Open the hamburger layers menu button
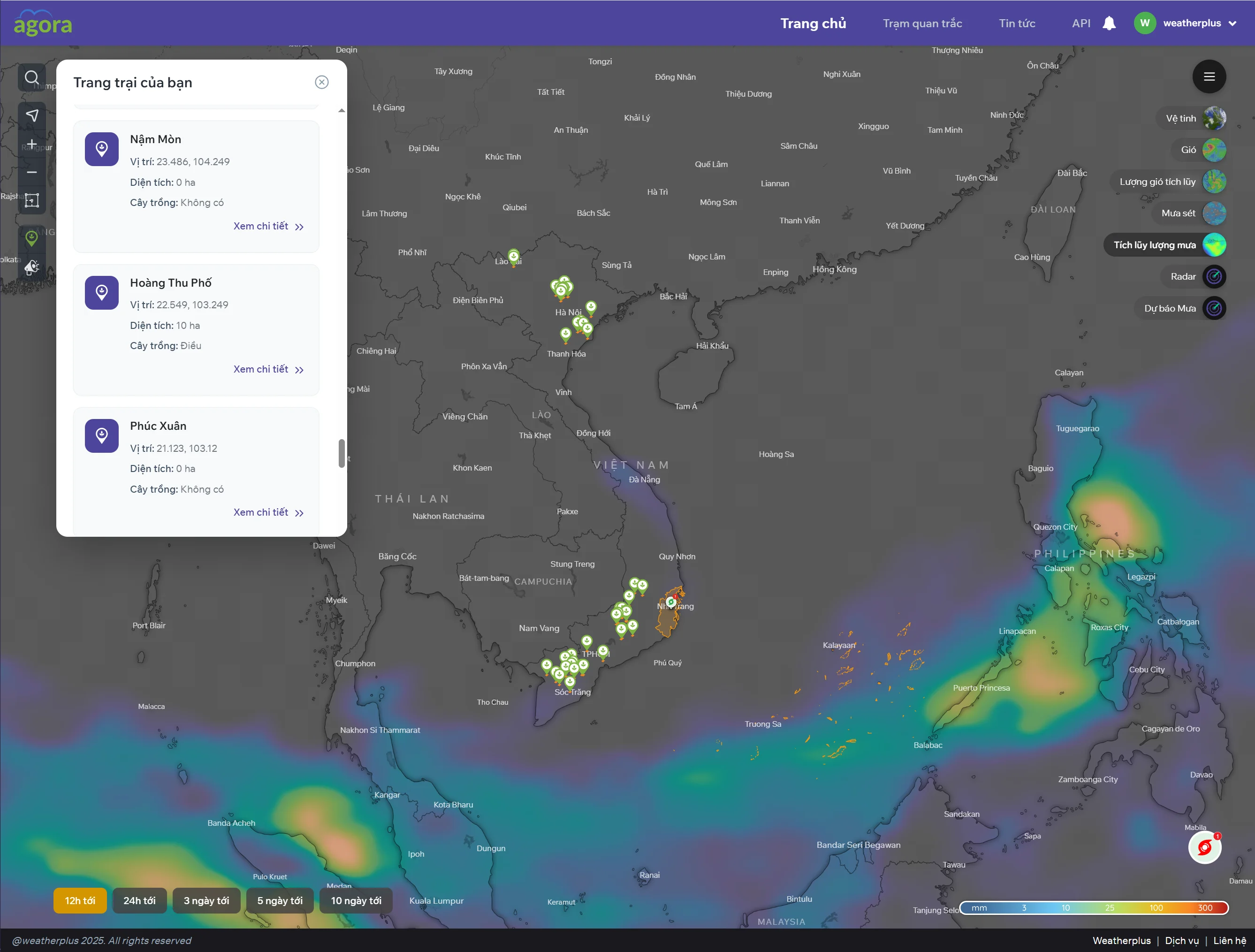1255x952 pixels. click(x=1209, y=76)
